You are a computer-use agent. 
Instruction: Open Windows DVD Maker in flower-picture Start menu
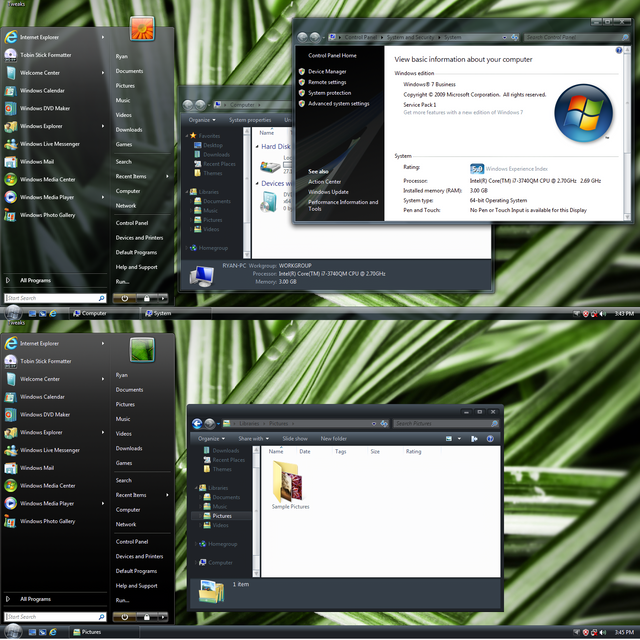pos(53,108)
